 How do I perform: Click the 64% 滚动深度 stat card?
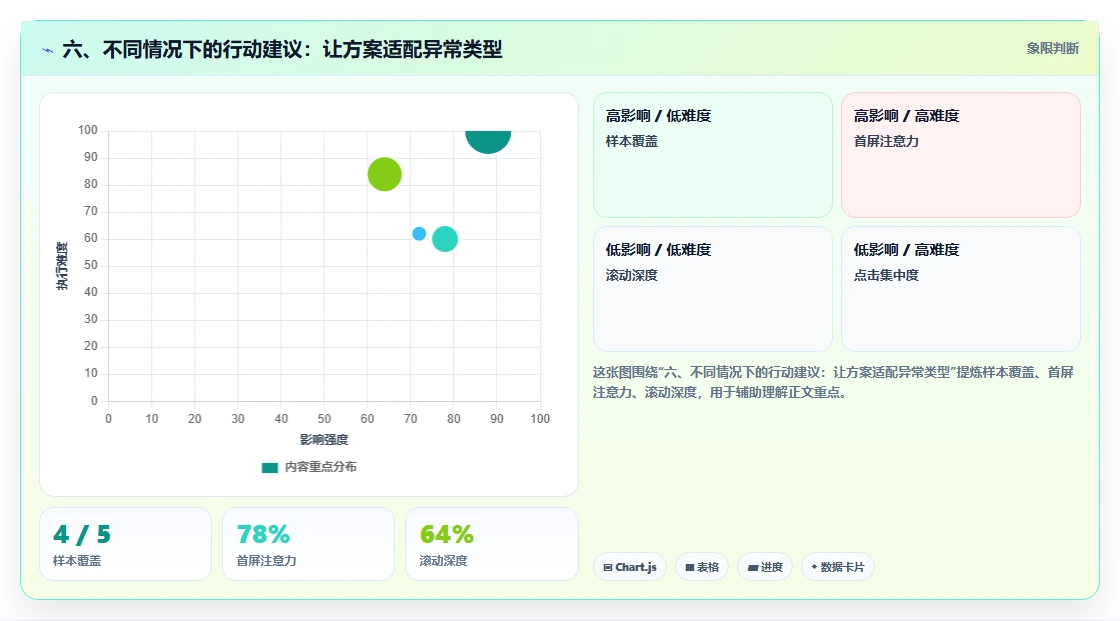491,545
